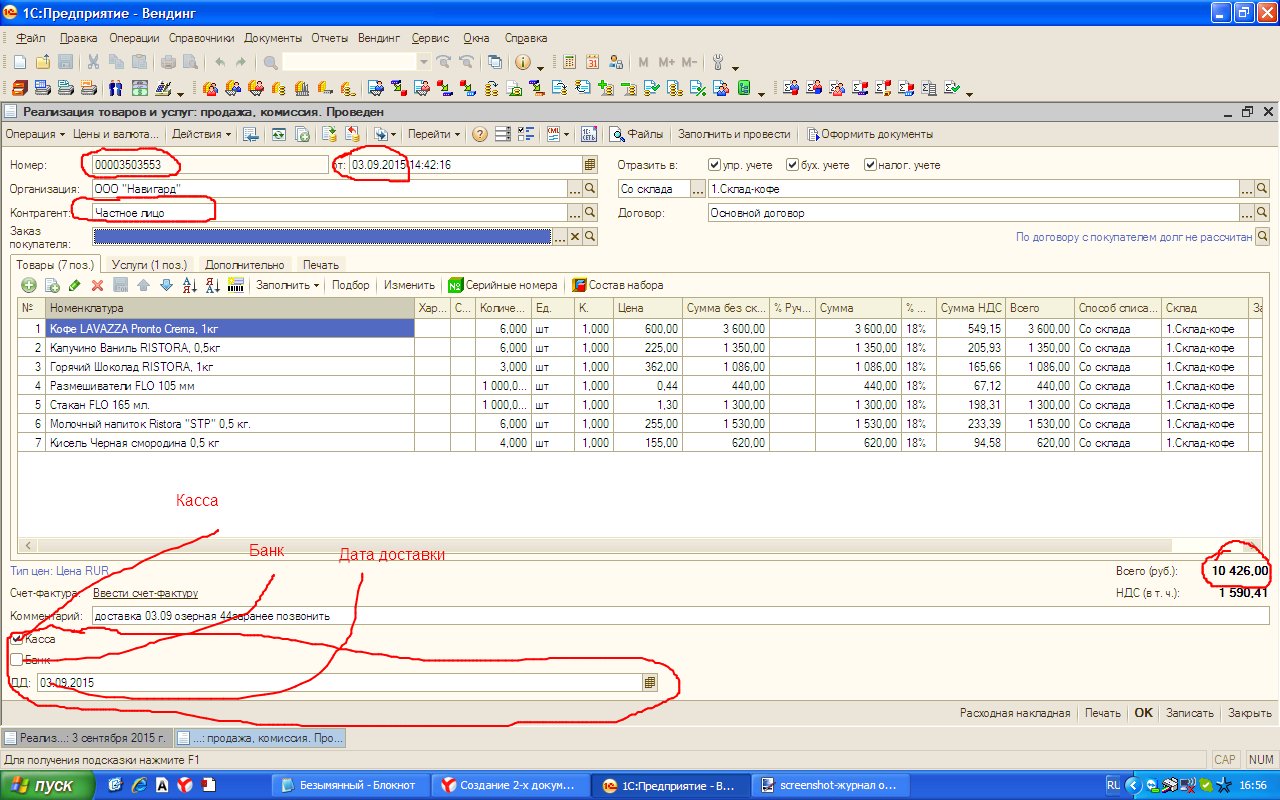Open the Справочники menu
Image resolution: width=1280 pixels, height=800 pixels.
pyautogui.click(x=201, y=38)
